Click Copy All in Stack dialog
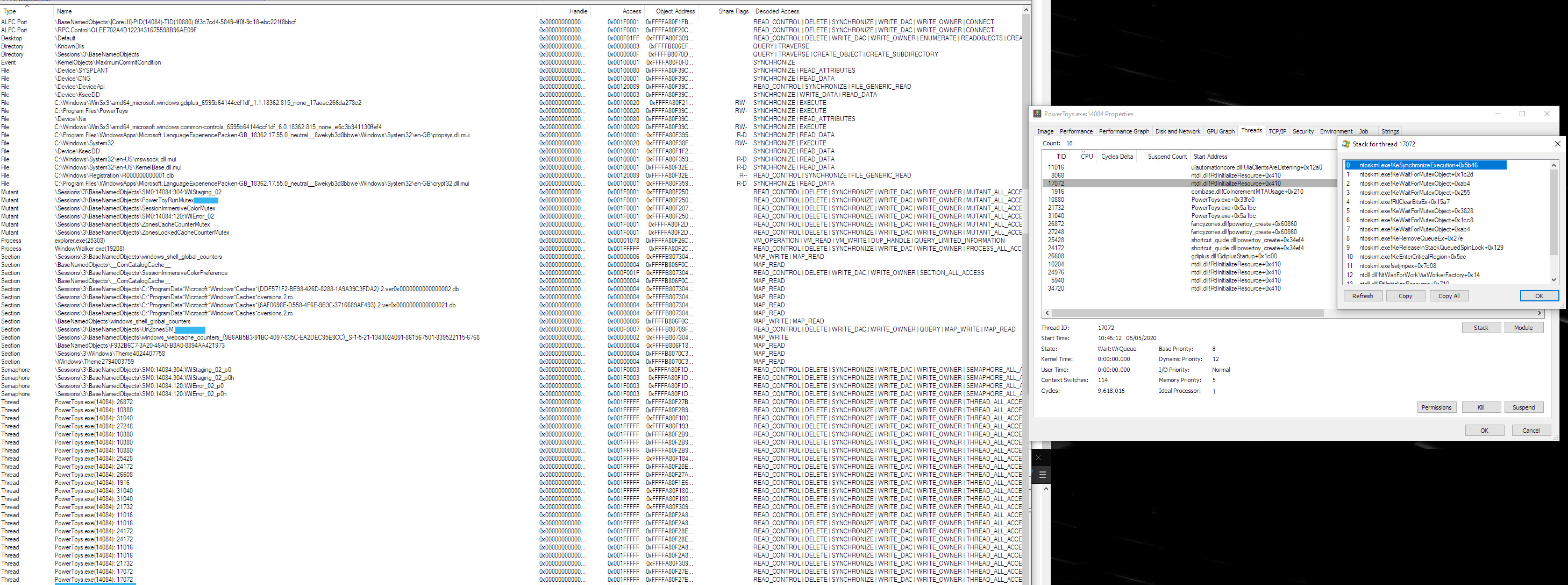The width and height of the screenshot is (1568, 585). click(1448, 295)
